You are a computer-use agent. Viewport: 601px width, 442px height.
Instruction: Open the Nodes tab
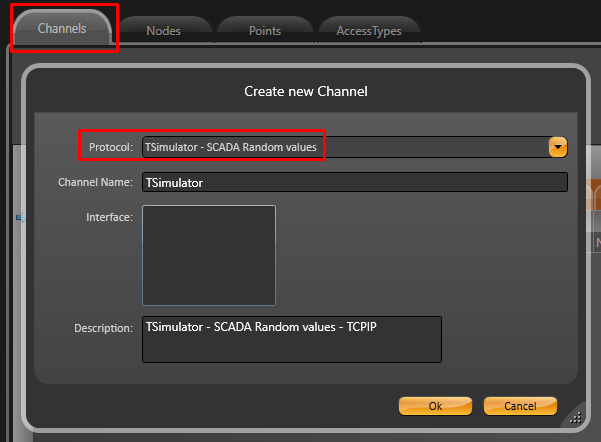click(x=163, y=31)
